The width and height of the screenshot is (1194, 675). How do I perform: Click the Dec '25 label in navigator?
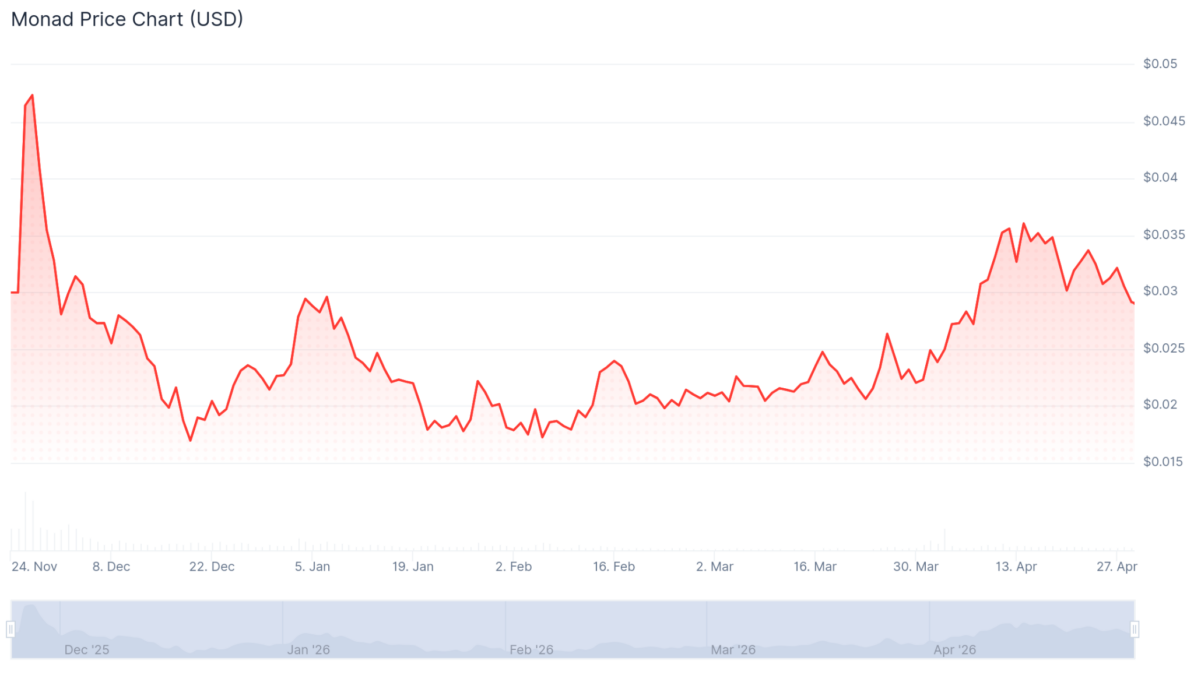coord(87,650)
